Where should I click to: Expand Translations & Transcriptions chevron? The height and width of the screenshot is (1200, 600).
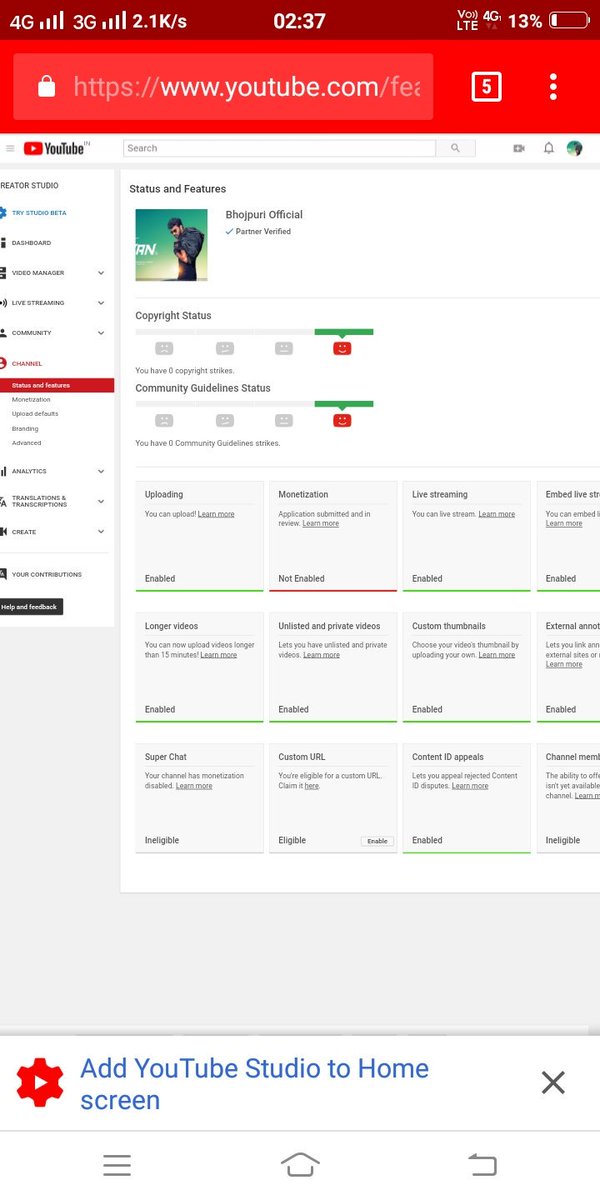click(x=101, y=501)
